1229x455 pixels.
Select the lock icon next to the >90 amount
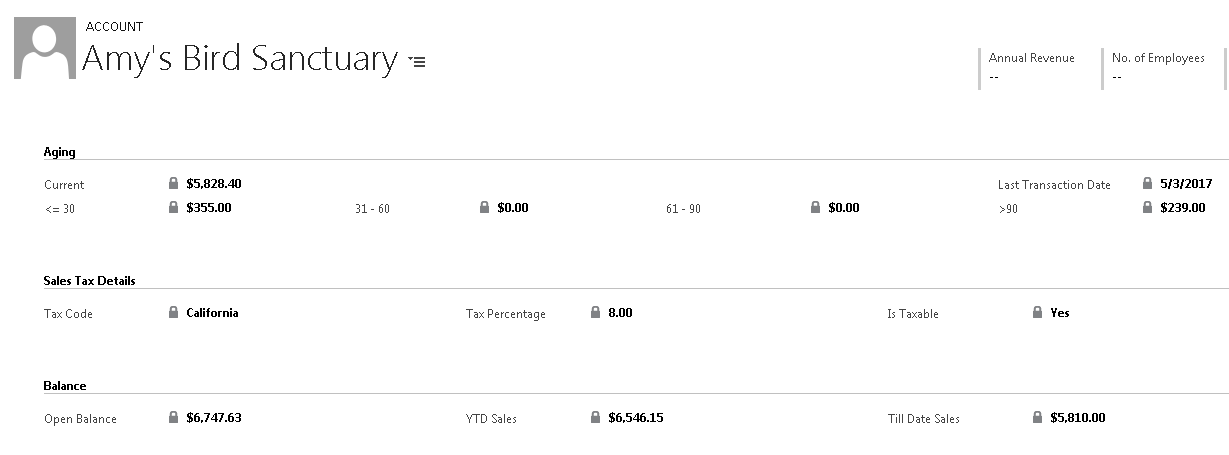(x=1147, y=208)
